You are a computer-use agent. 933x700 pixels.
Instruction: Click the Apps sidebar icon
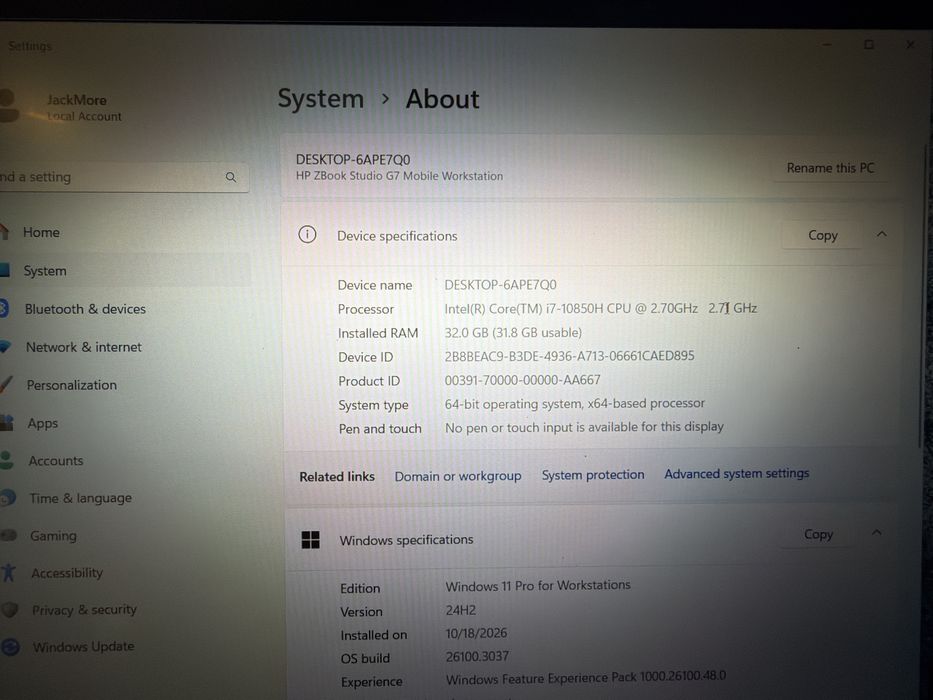coord(7,423)
